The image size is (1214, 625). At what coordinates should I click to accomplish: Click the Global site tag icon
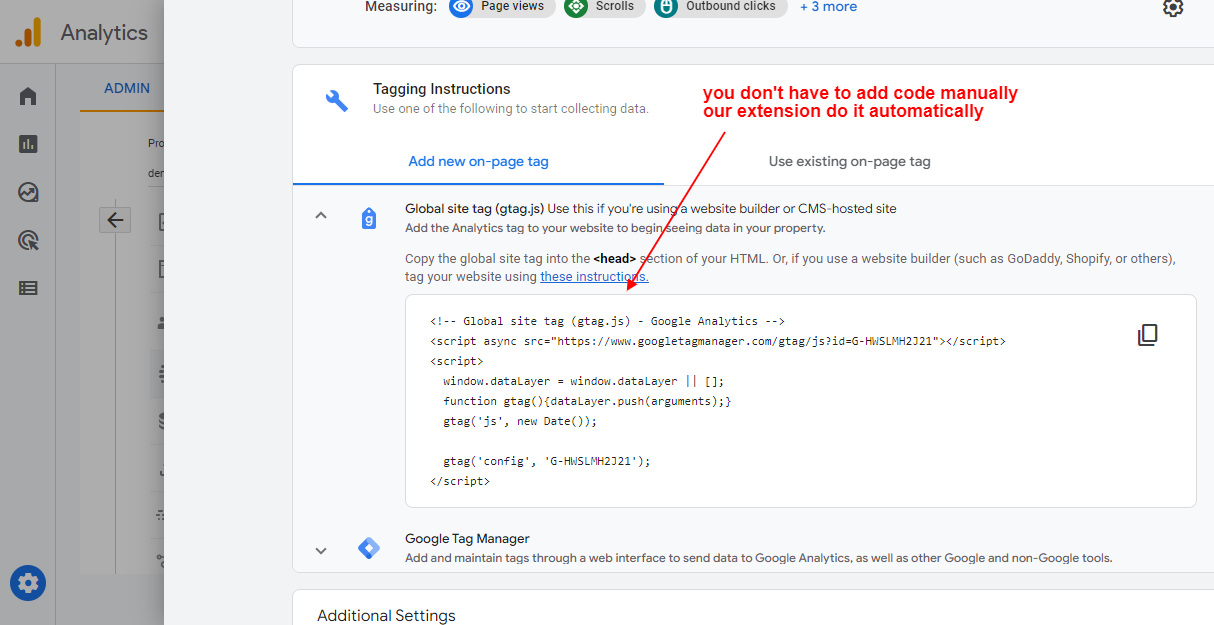[369, 219]
